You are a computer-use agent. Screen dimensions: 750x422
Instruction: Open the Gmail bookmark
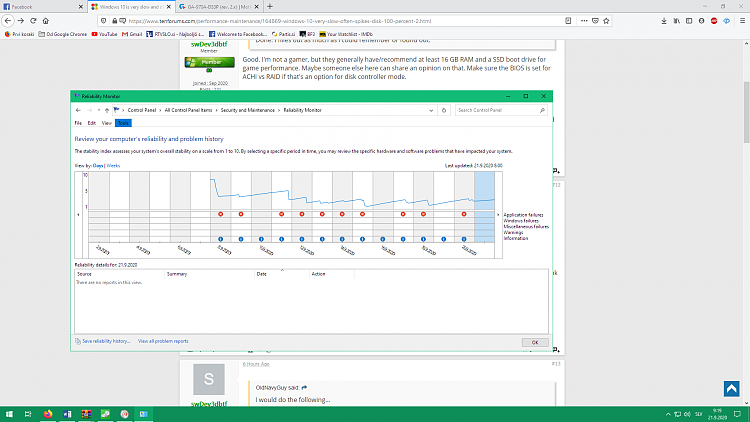(x=133, y=33)
